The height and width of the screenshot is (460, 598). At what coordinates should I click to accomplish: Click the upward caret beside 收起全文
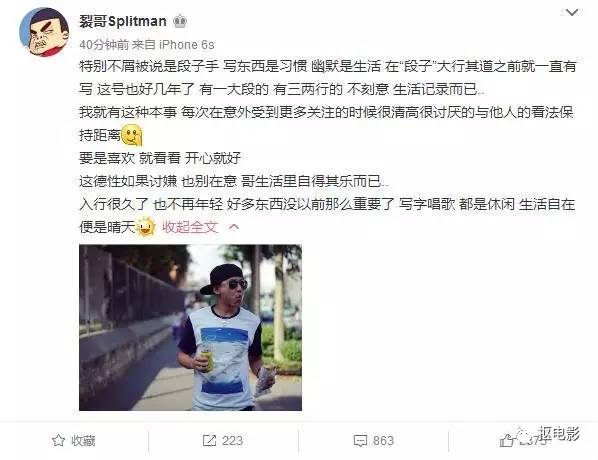pos(233,227)
